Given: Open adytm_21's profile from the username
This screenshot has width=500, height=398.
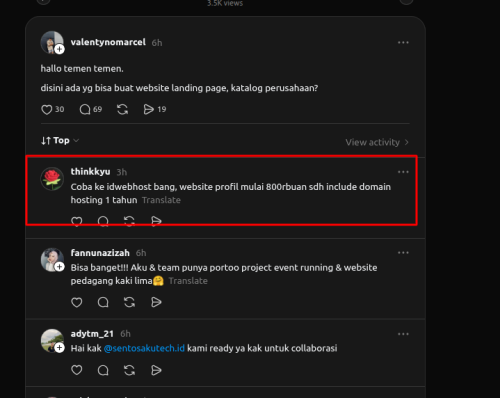Looking at the screenshot, I should 92,334.
